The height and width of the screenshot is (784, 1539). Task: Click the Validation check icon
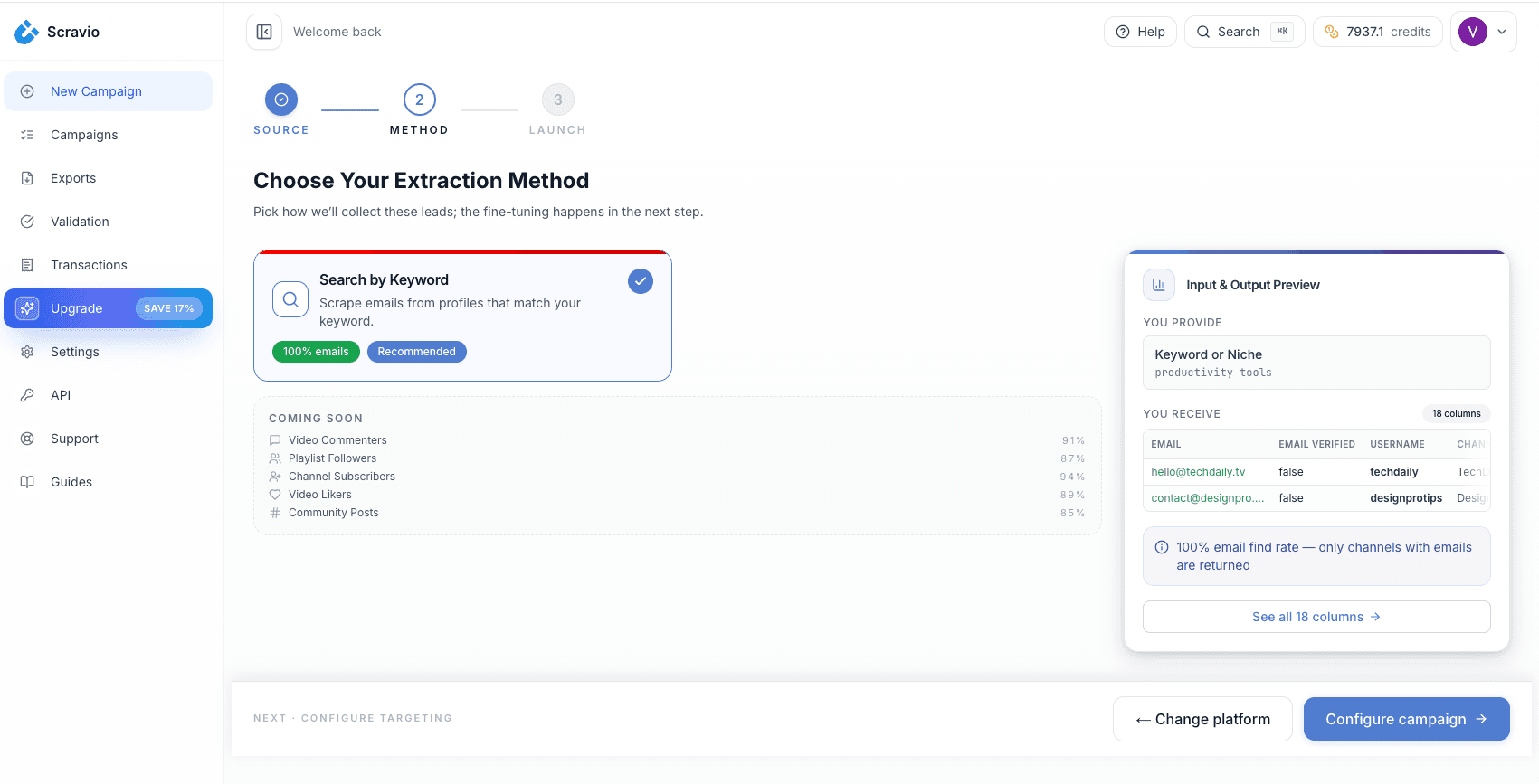click(27, 222)
